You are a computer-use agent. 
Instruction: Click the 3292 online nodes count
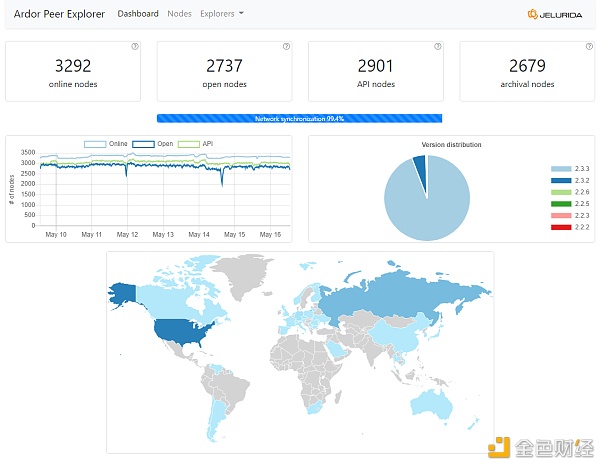73,66
